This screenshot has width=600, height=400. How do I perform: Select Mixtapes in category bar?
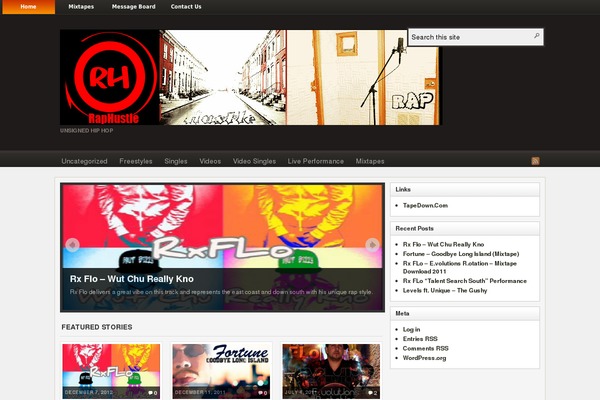(370, 161)
